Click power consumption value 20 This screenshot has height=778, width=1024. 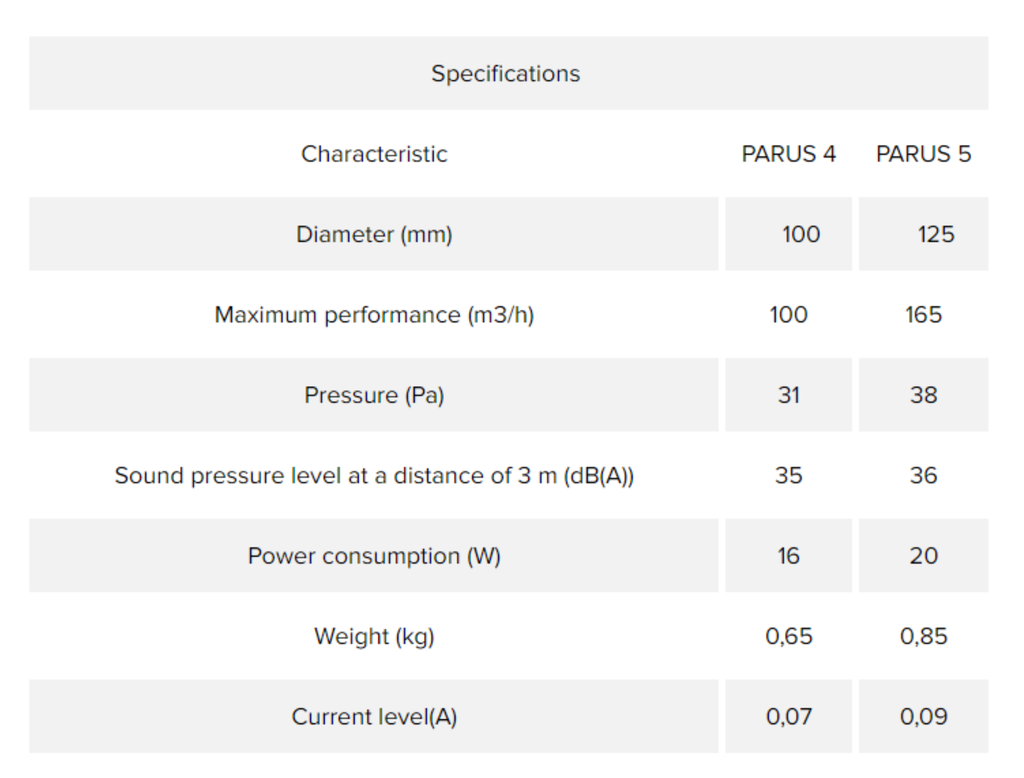click(x=923, y=555)
